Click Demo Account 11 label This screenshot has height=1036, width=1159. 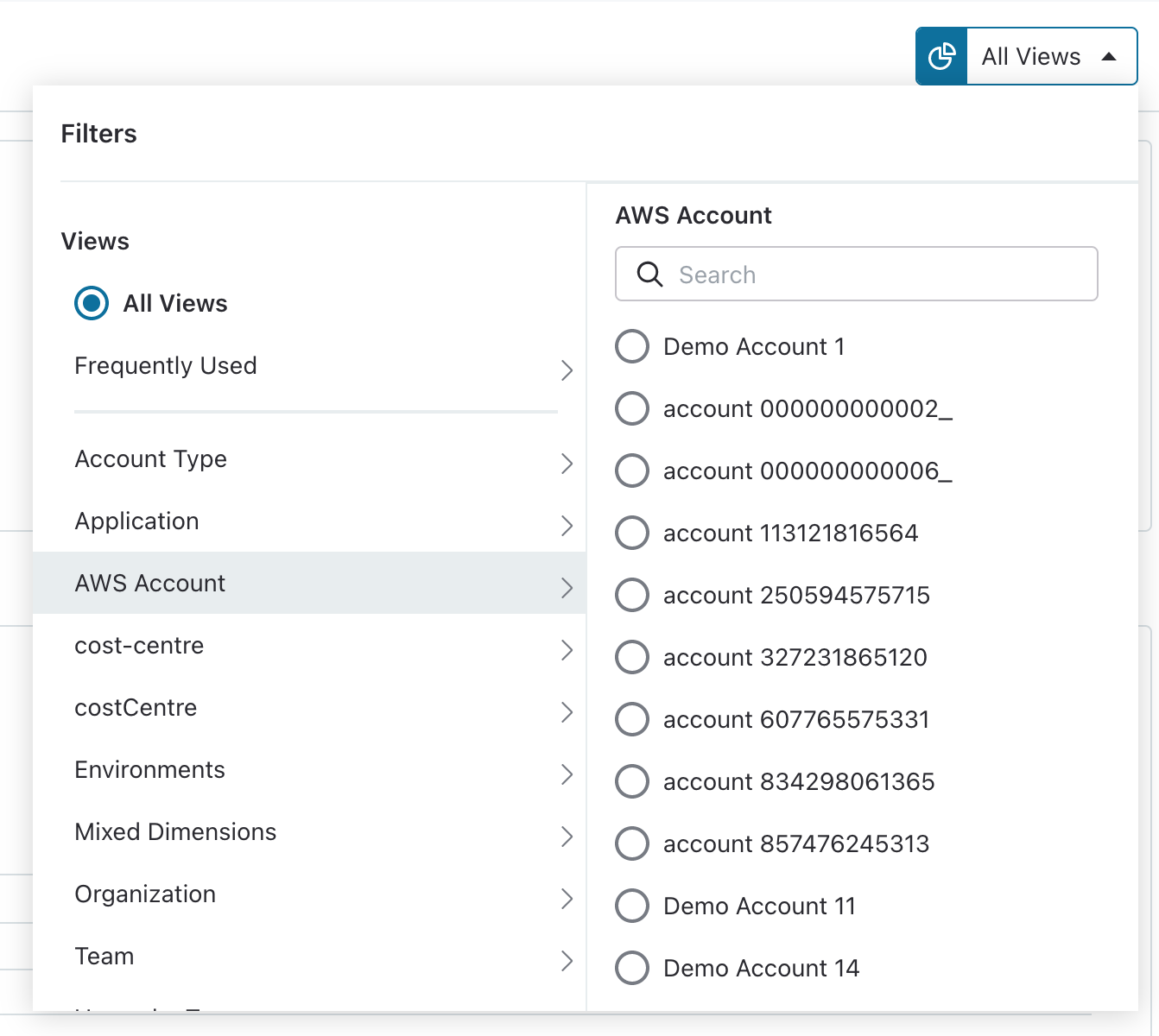click(x=759, y=906)
